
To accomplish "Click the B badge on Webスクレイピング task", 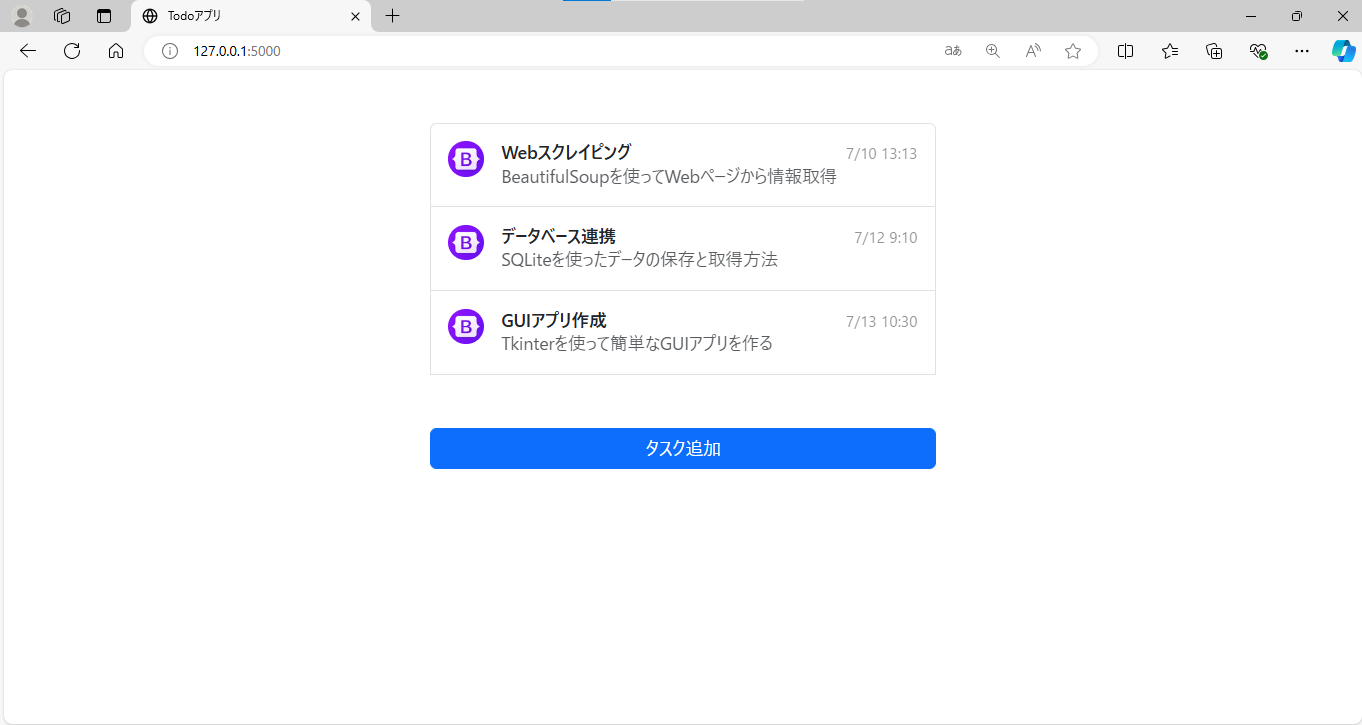I will (x=465, y=159).
